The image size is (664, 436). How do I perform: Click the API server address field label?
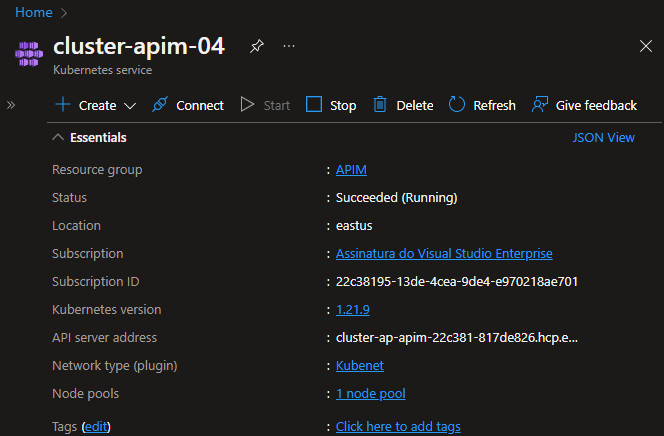[105, 337]
